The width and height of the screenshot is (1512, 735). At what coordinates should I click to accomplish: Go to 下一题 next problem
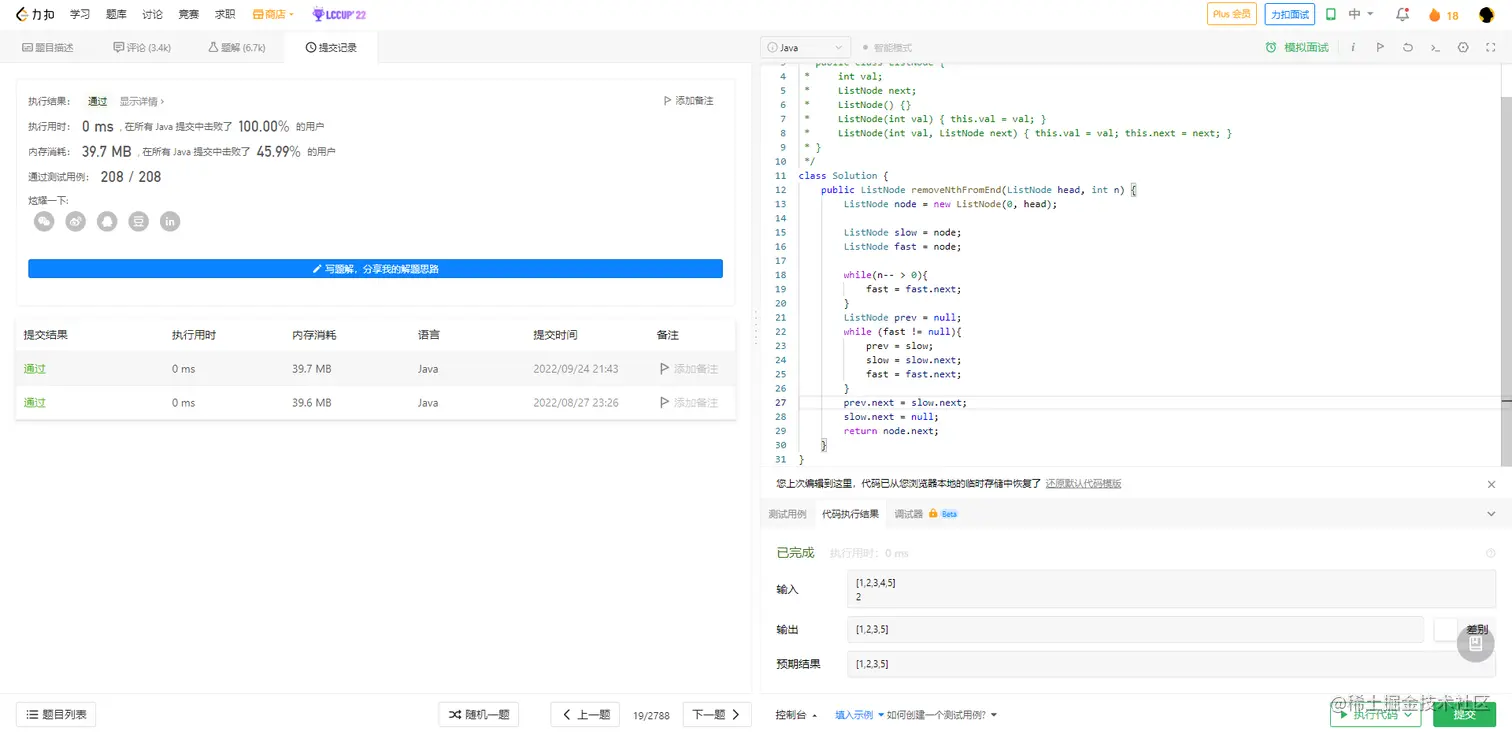pyautogui.click(x=717, y=715)
